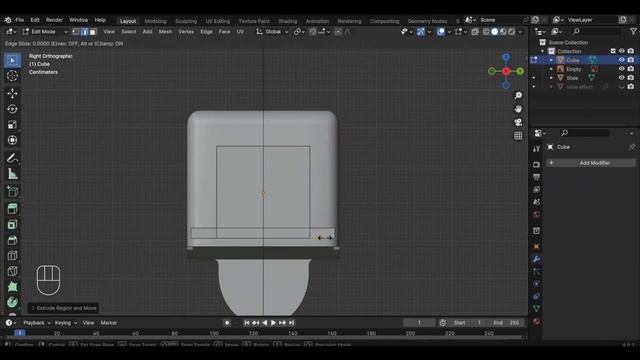
Task: Open the Edit Mode dropdown
Action: [x=45, y=31]
